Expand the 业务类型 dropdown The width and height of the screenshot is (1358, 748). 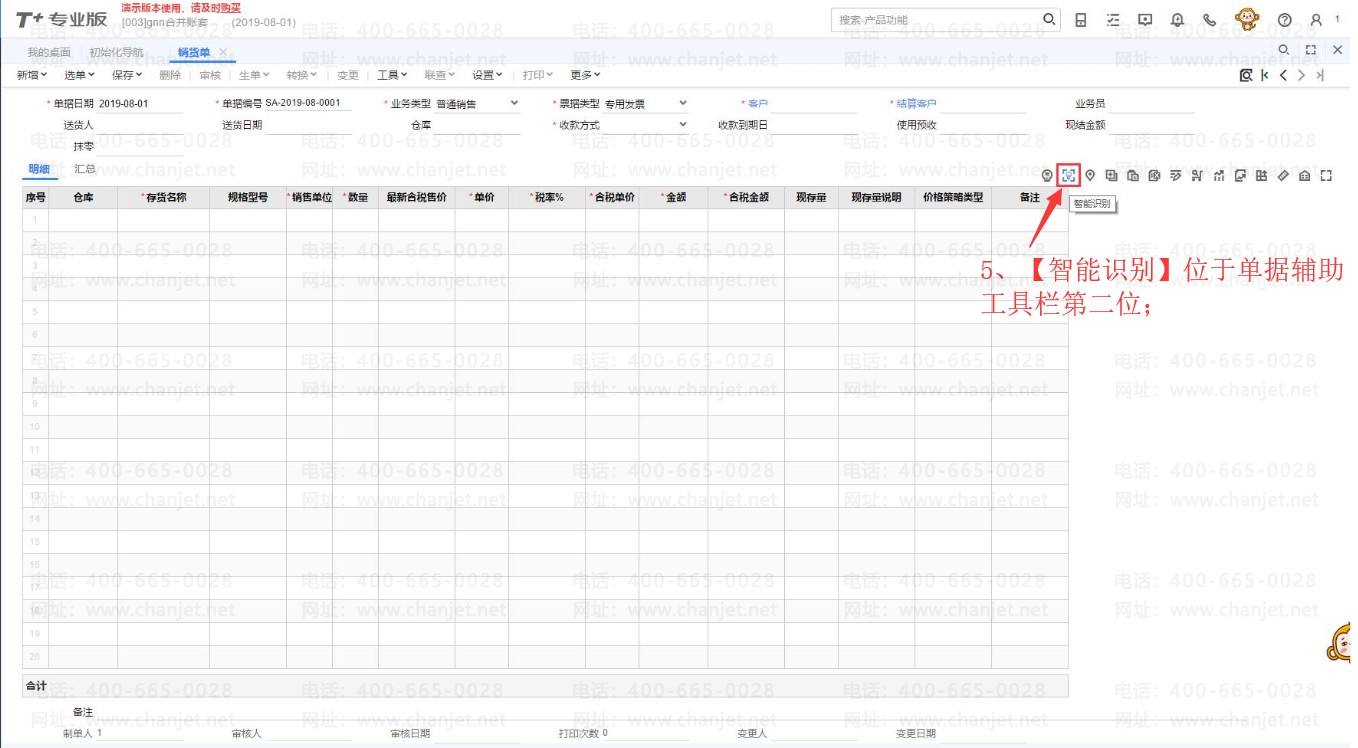[514, 103]
